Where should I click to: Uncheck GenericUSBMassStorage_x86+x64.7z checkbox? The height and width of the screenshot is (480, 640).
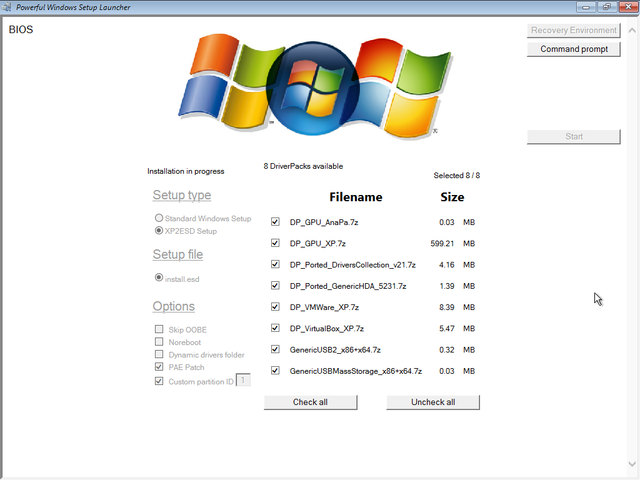coord(275,371)
